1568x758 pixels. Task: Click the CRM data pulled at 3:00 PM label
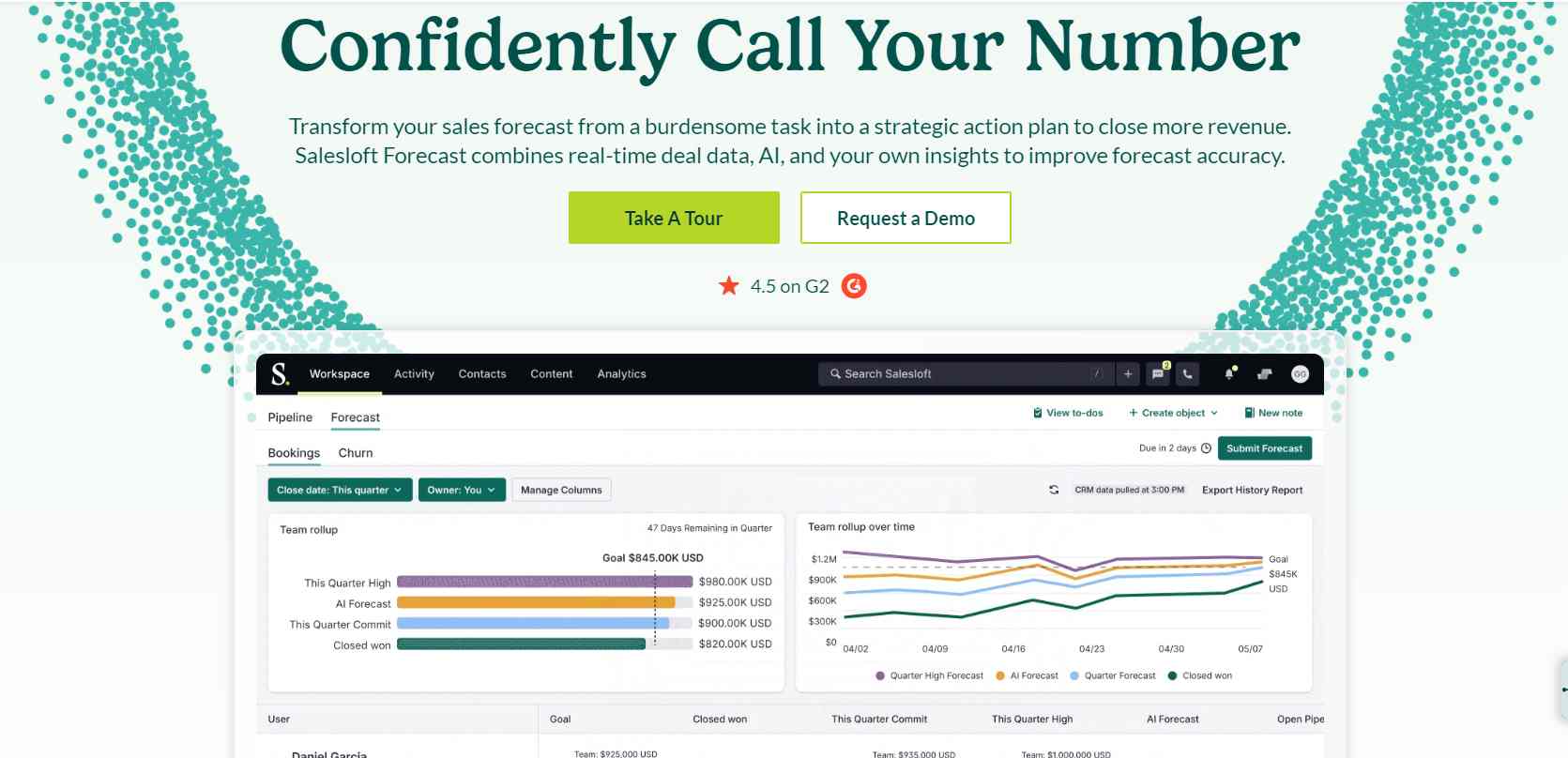click(1130, 490)
